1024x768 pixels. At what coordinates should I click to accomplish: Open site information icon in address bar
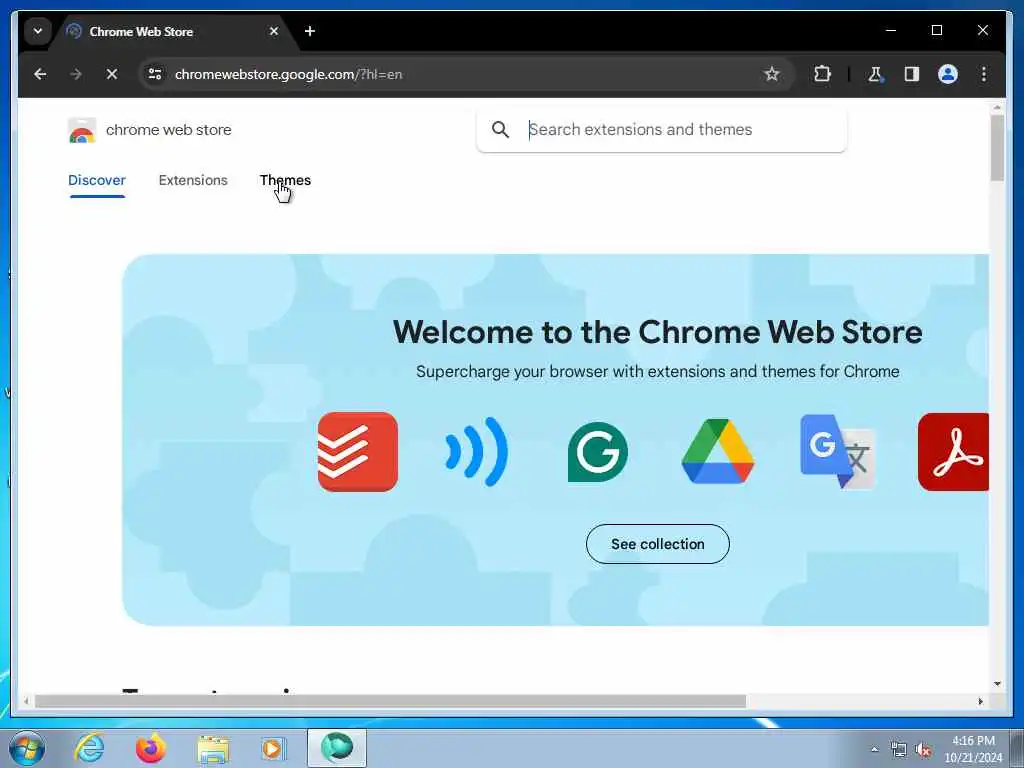(x=155, y=74)
